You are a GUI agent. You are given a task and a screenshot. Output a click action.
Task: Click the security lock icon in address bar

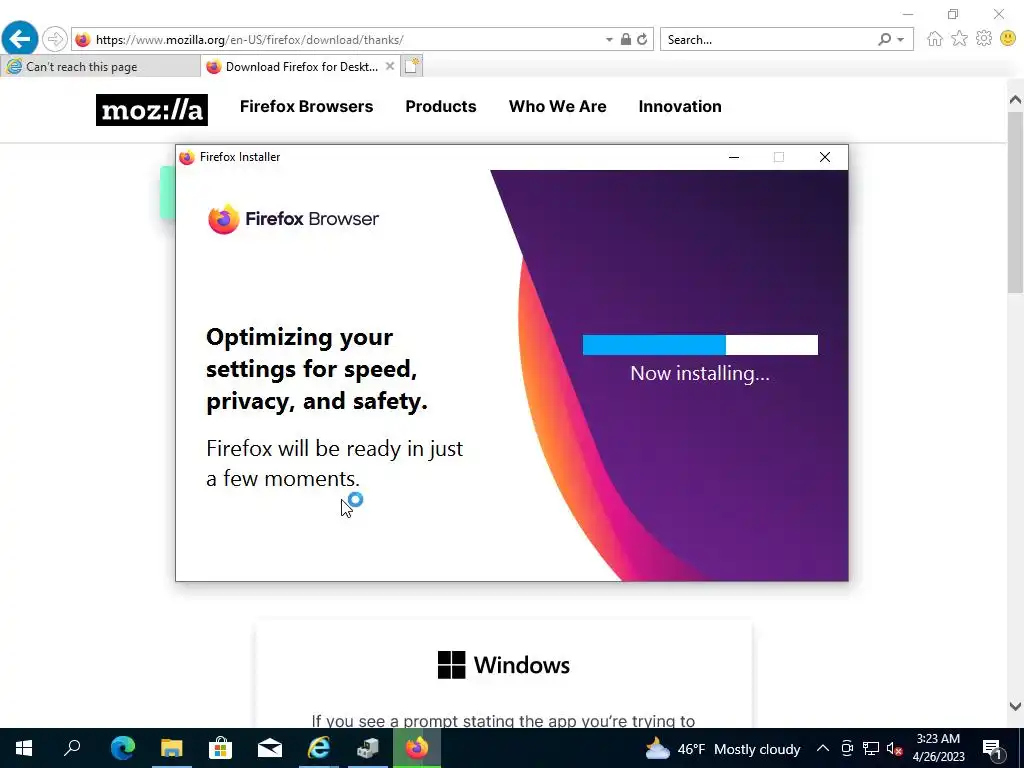[626, 40]
